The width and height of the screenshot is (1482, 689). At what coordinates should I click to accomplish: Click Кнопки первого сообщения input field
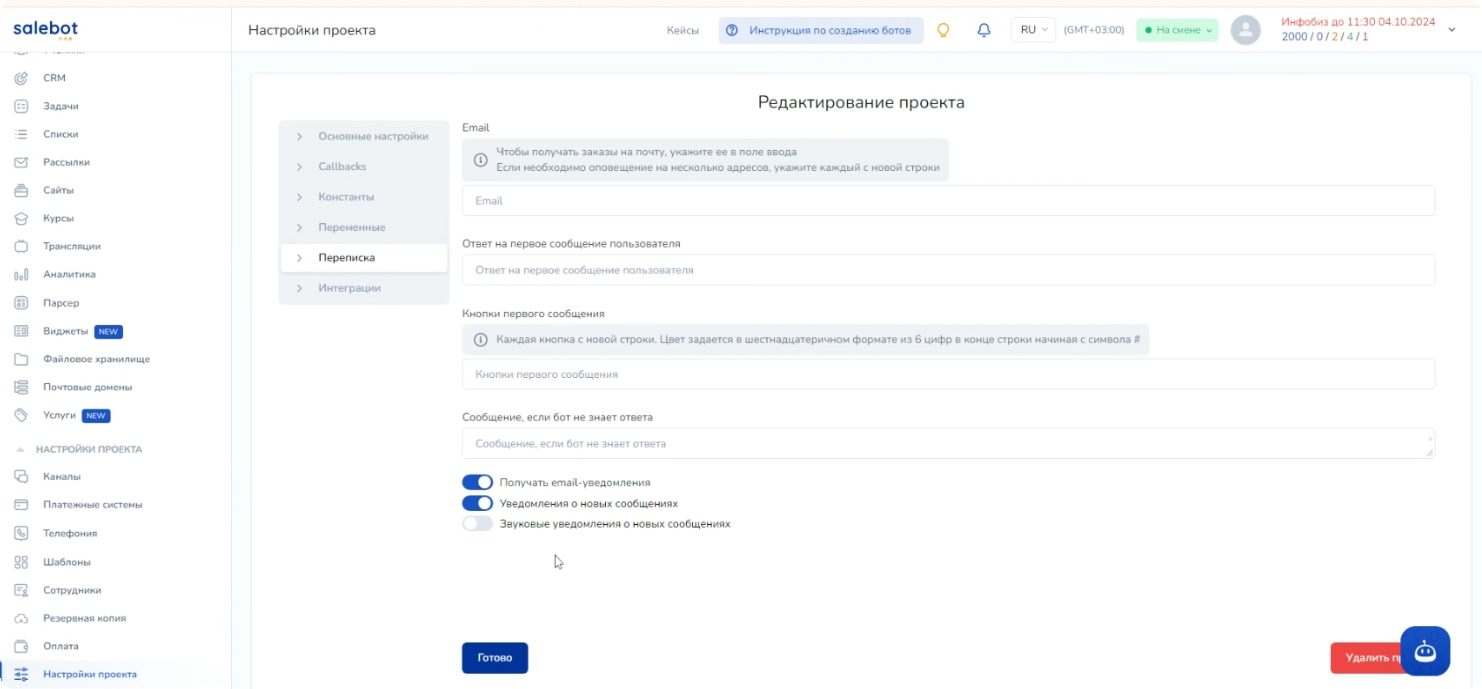948,374
